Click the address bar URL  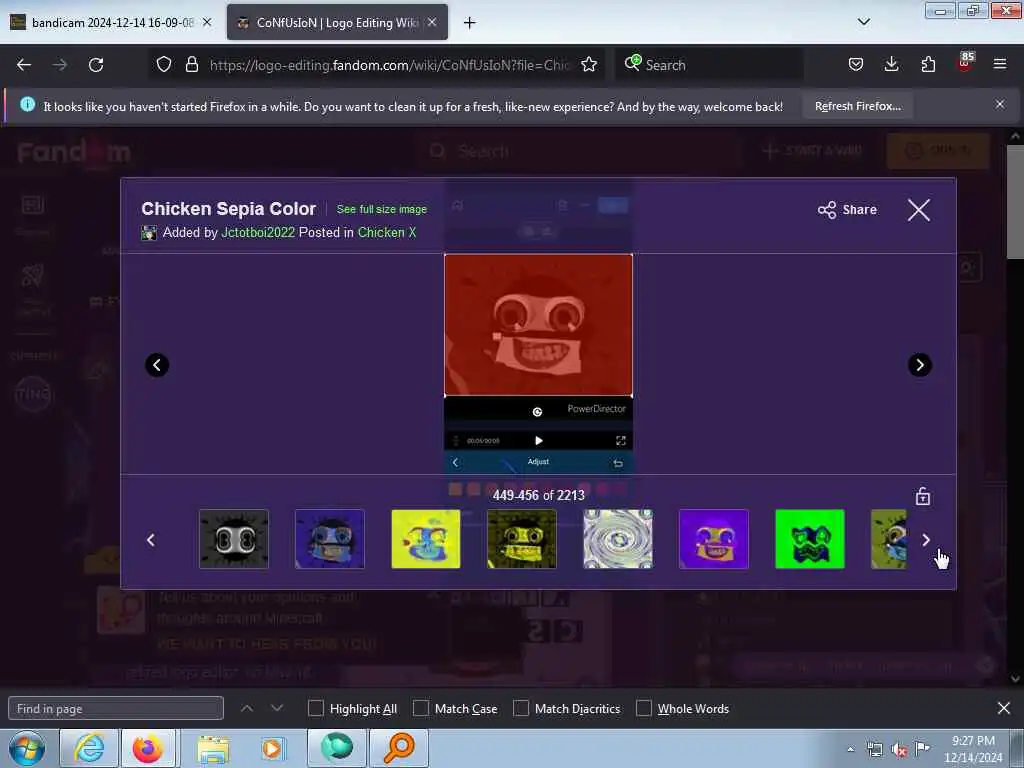coord(389,65)
